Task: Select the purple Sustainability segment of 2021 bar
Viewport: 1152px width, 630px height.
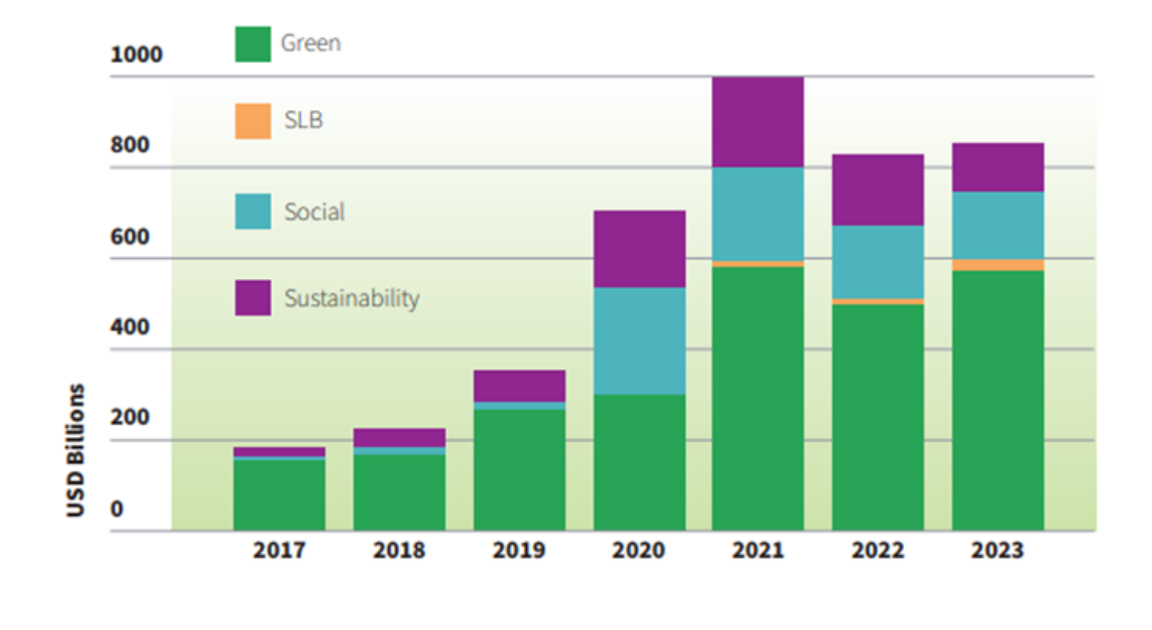Action: click(758, 122)
